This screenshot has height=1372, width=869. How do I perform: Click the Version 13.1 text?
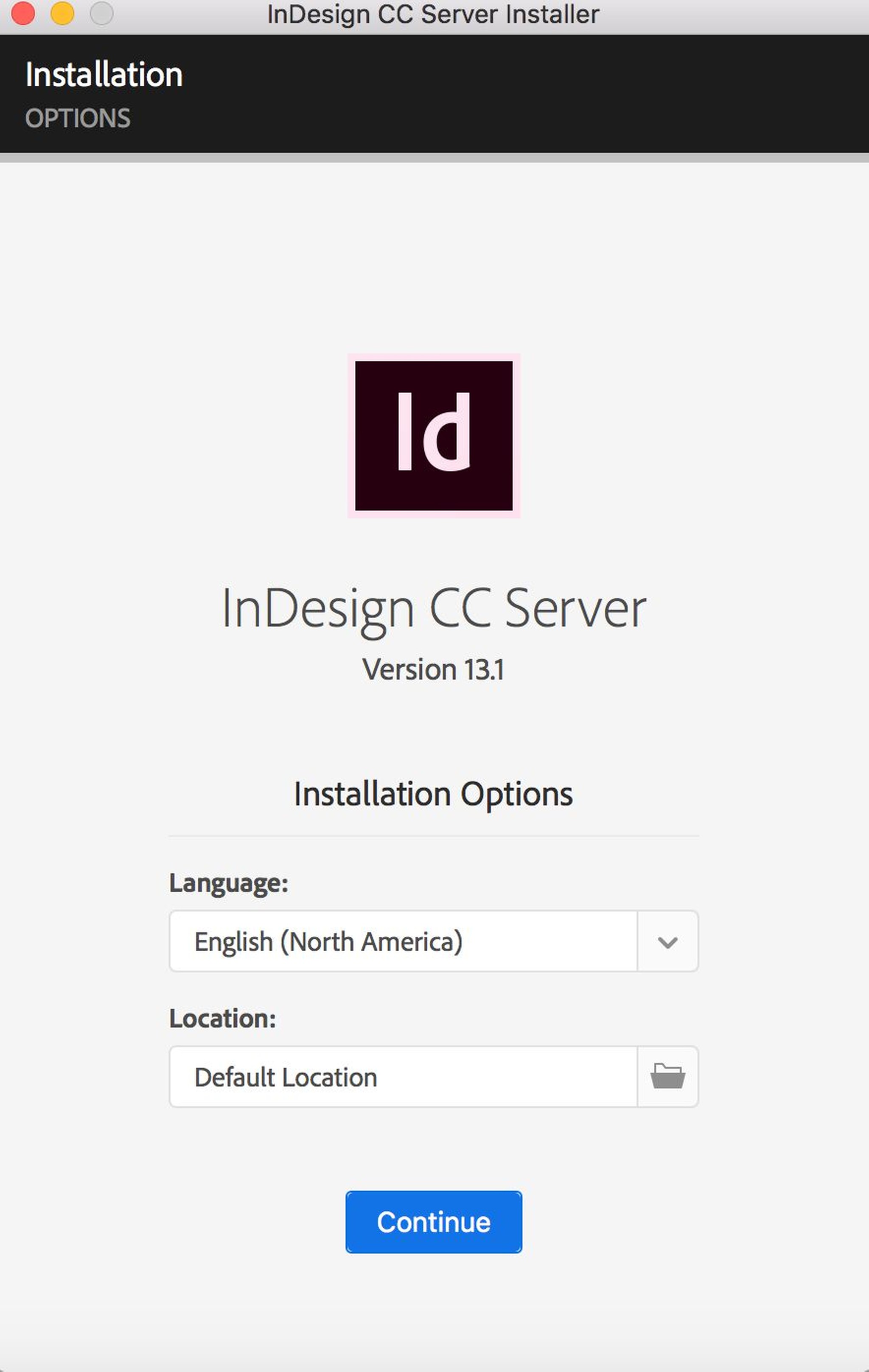pos(433,669)
